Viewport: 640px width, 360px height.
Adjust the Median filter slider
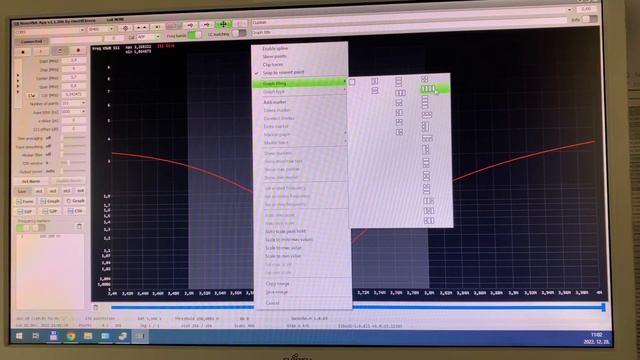[74, 154]
